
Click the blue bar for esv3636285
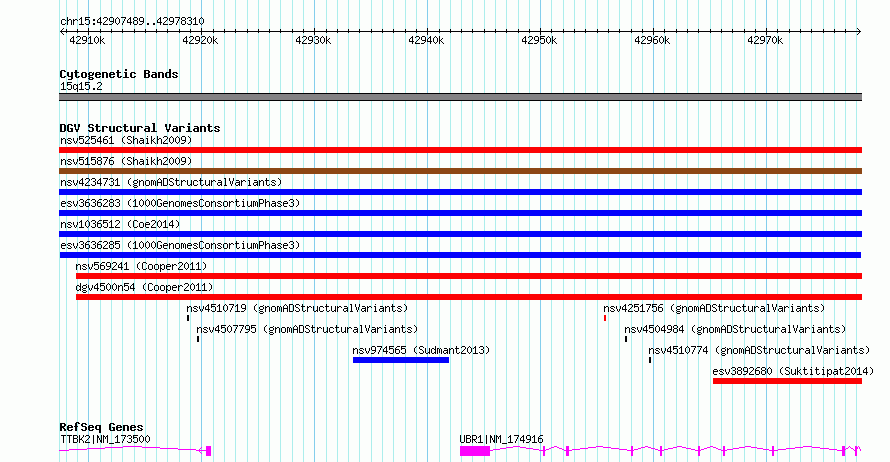point(460,255)
